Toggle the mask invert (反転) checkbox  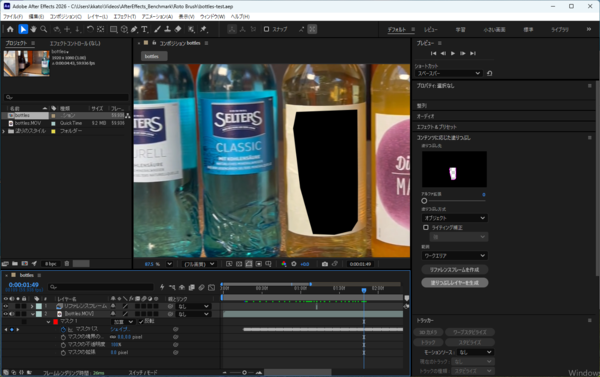[x=141, y=322]
